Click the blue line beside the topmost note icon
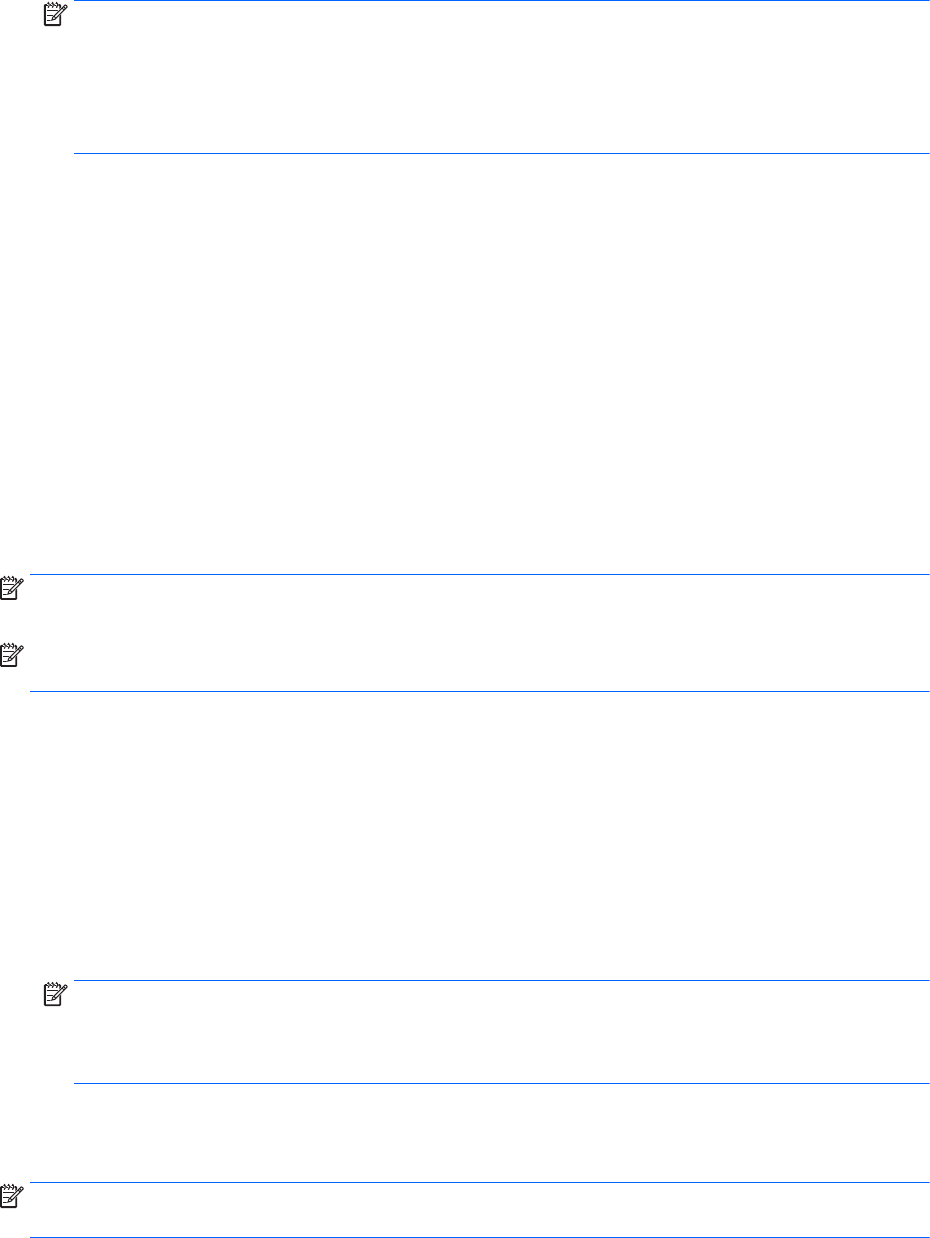930x1238 pixels. coord(500,1)
